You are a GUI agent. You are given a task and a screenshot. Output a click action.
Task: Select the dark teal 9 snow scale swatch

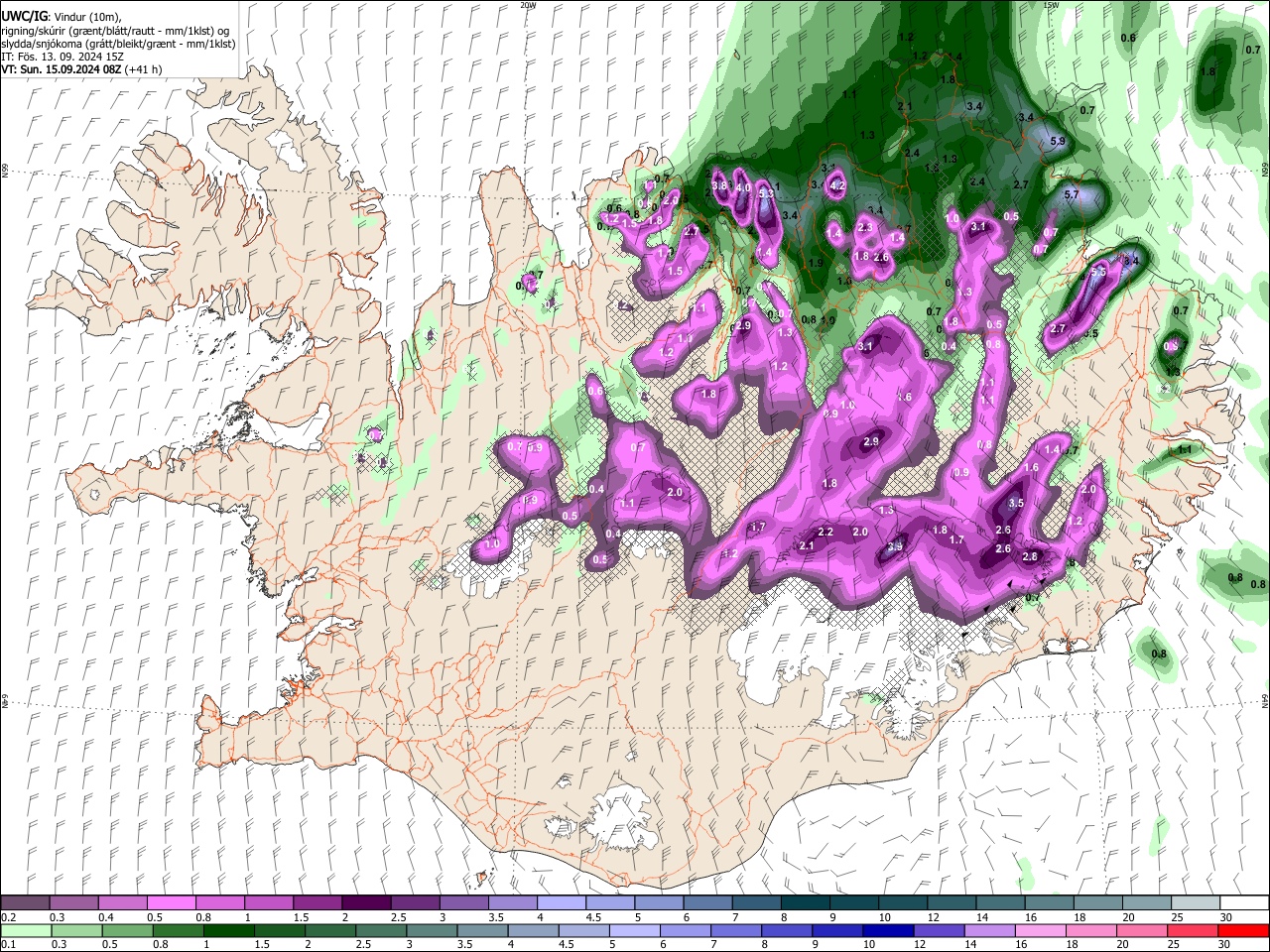[854, 903]
